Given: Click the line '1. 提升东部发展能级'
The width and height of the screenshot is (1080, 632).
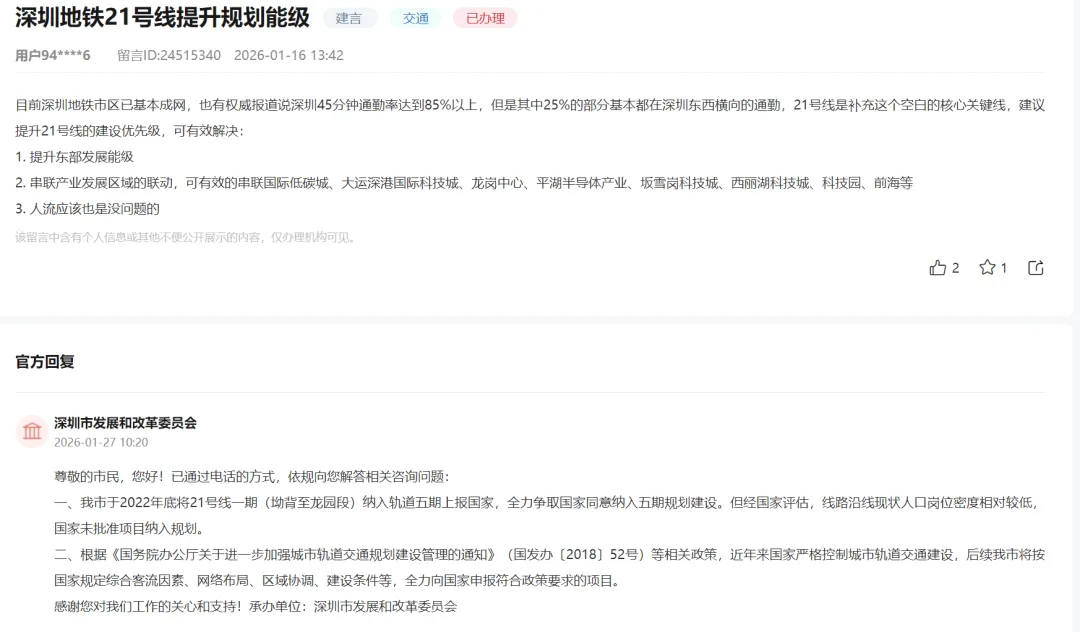Looking at the screenshot, I should pos(74,157).
